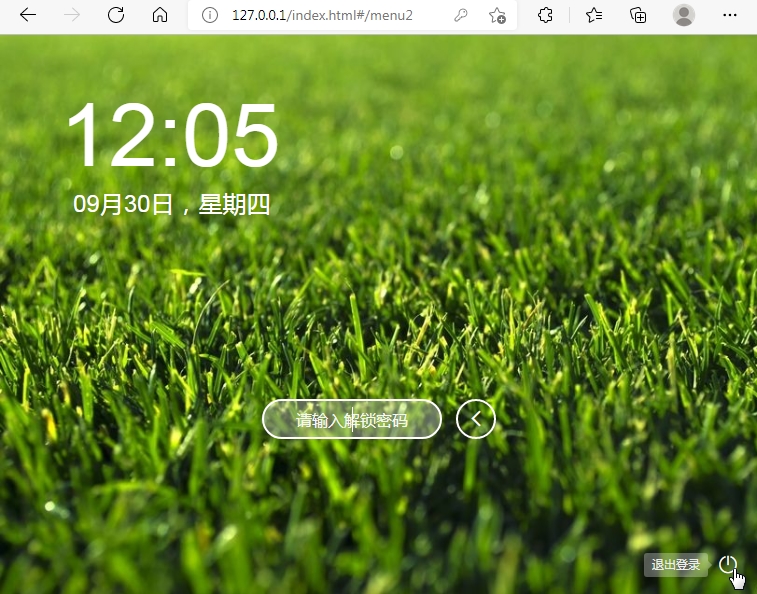This screenshot has width=757, height=594.
Task: Click the power logout icon
Action: click(x=728, y=564)
